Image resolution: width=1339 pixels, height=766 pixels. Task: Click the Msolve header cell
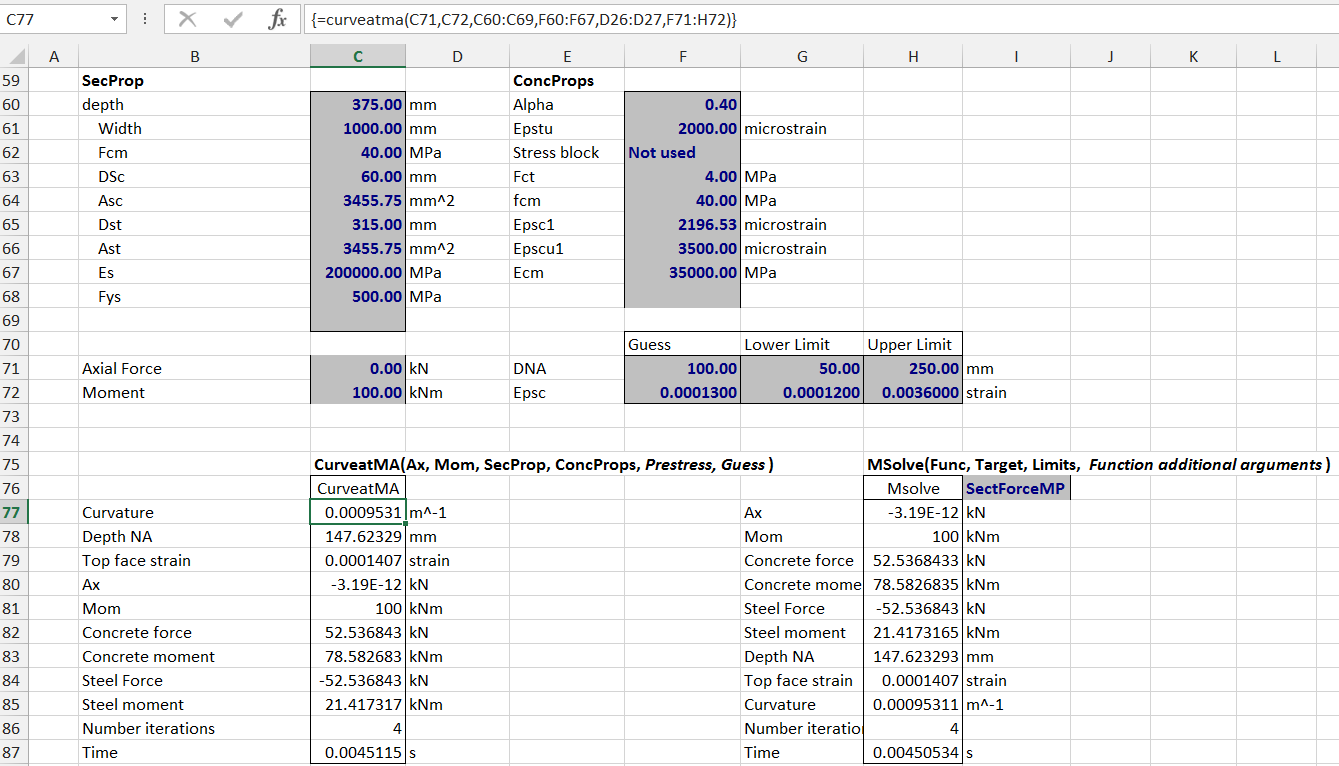[x=913, y=489]
